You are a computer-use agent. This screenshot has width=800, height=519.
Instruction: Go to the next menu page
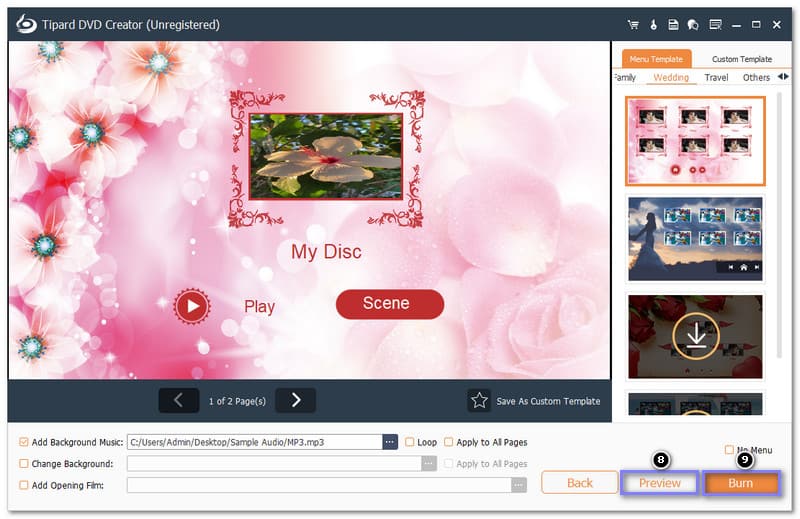(x=295, y=400)
